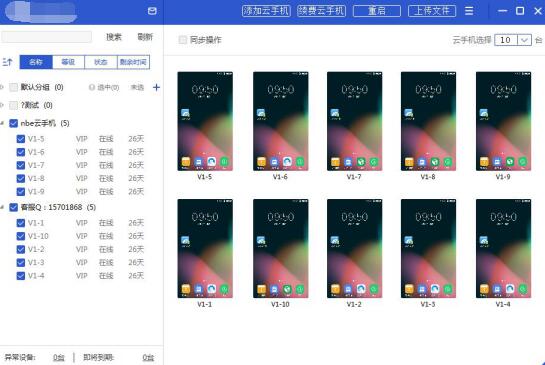Screen dimensions: 545x365
Task: Click the 即将到期 0台 count link
Action: click(148, 357)
